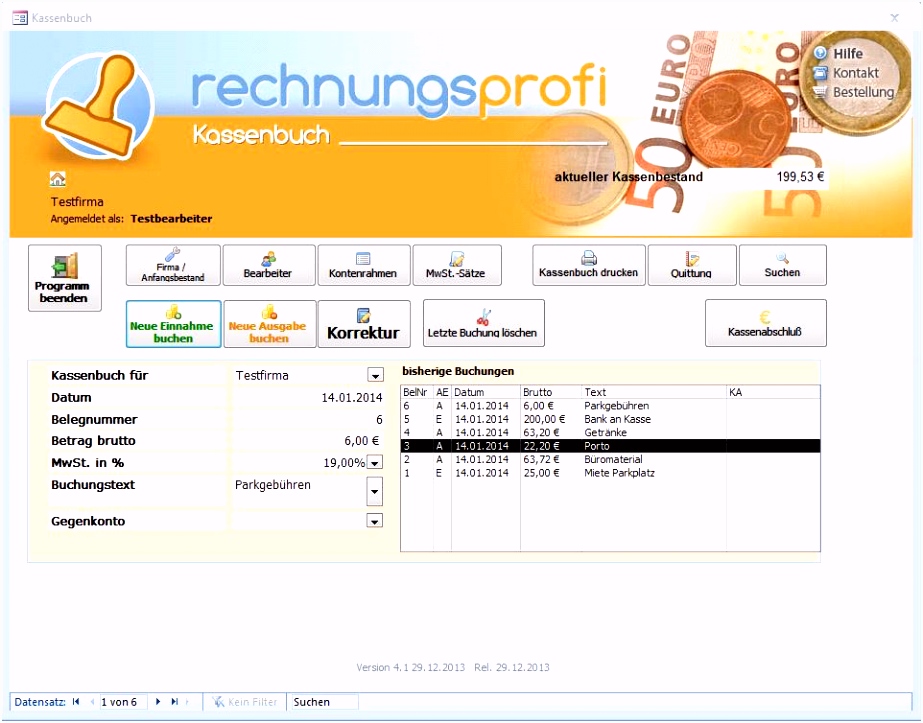This screenshot has width=923, height=723.
Task: Click the Datum column header in bookings list
Action: coord(486,392)
